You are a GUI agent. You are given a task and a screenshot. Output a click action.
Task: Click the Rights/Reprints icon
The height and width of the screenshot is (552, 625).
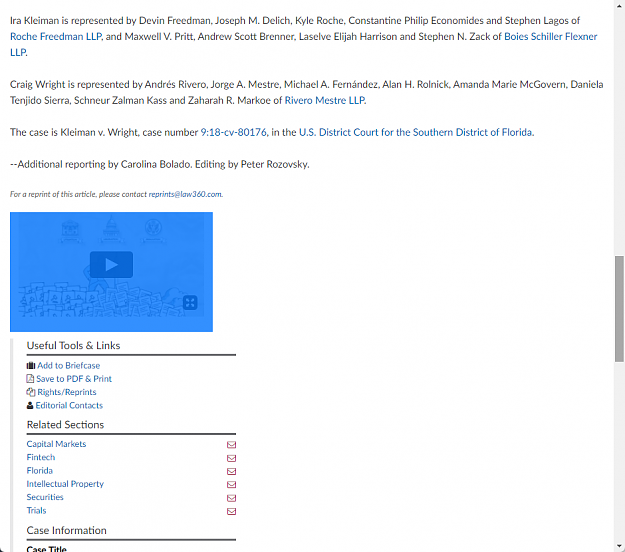(31, 392)
